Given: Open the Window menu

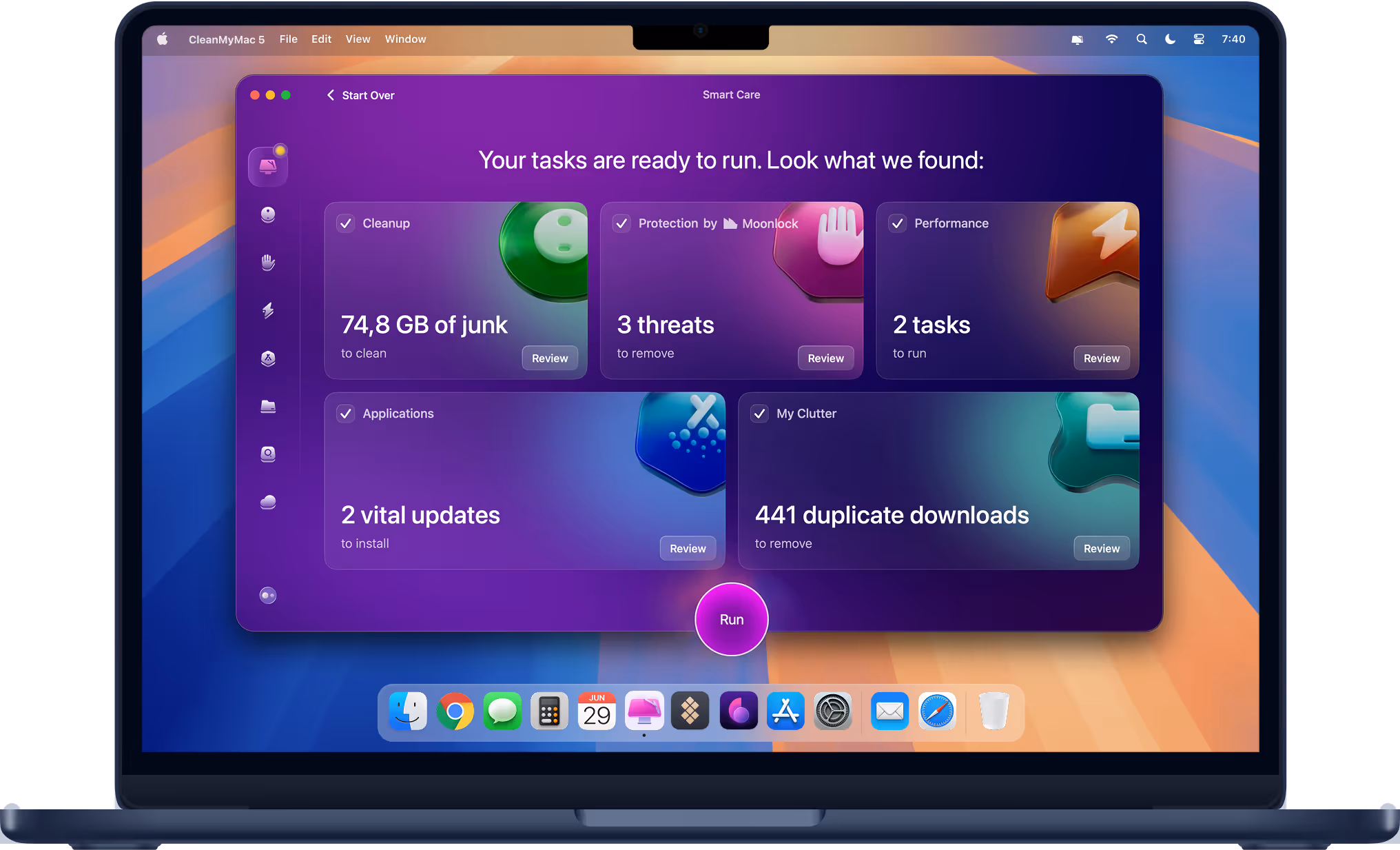Looking at the screenshot, I should pyautogui.click(x=405, y=39).
